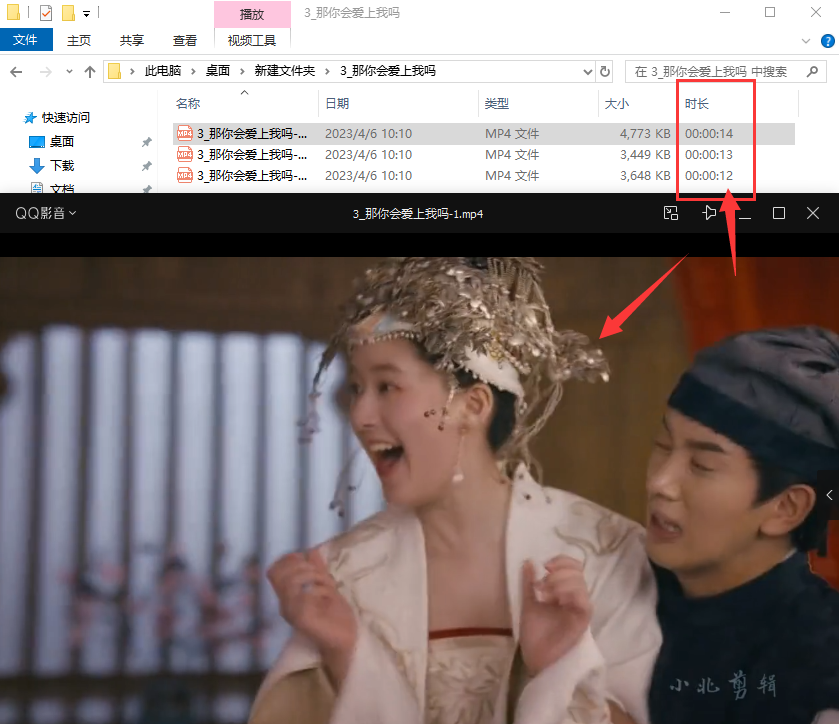Open Explorer help with the question mark
Image resolution: width=839 pixels, height=724 pixels.
(827, 41)
